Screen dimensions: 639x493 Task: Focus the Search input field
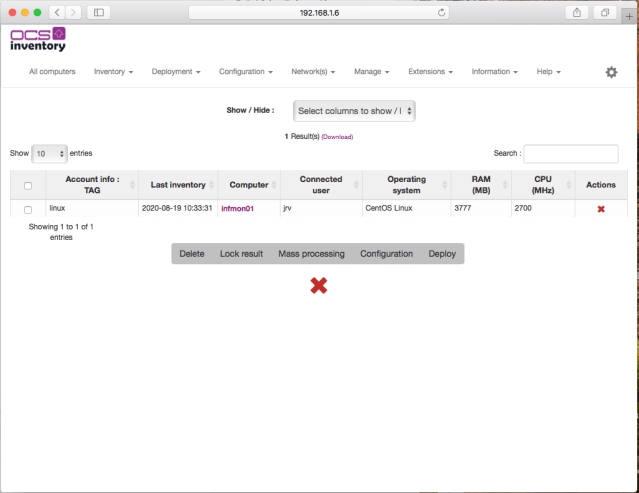pyautogui.click(x=570, y=153)
